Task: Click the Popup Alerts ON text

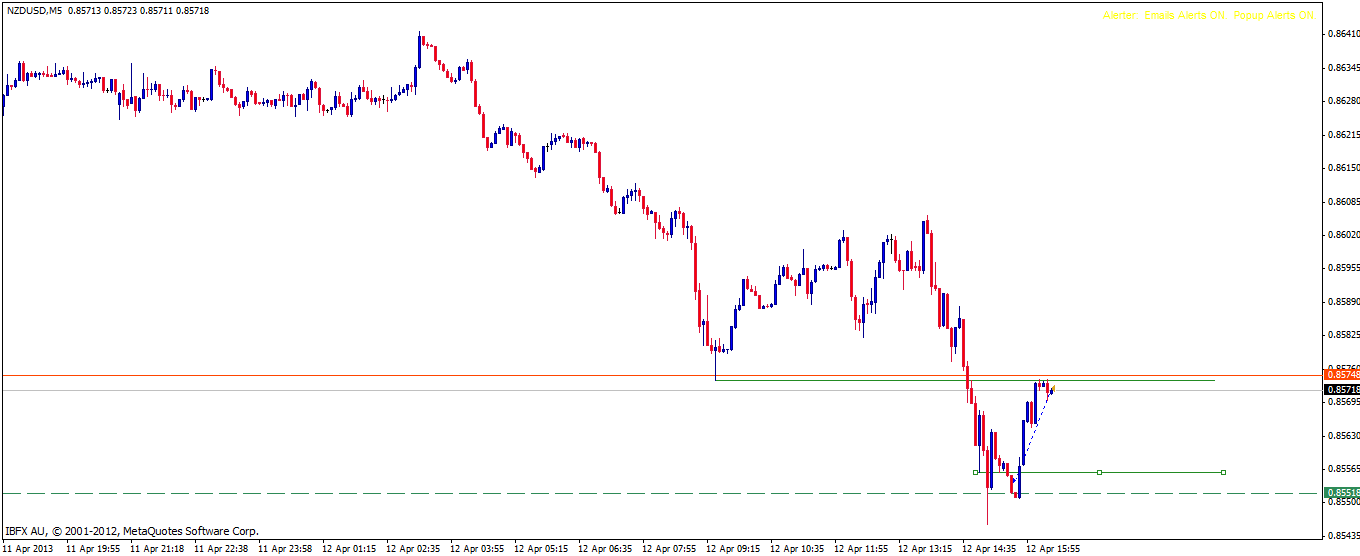Action: pyautogui.click(x=1273, y=16)
